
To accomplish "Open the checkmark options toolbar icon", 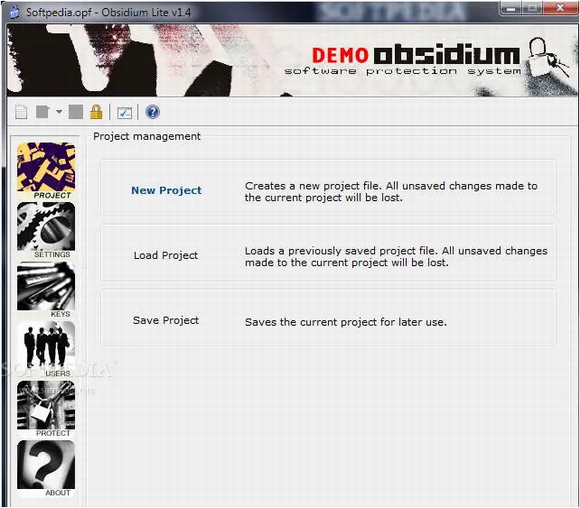I will pos(124,112).
